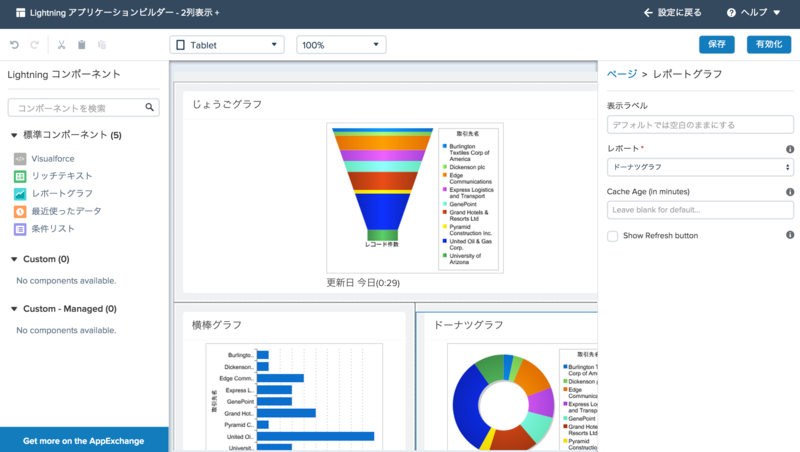Collapse the Custom (0) section
This screenshot has height=452, width=800.
coord(14,259)
